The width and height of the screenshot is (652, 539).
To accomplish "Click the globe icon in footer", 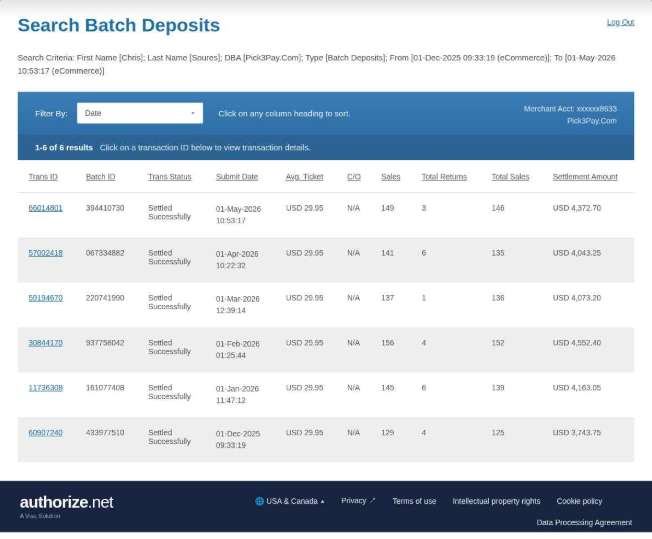I will 259,501.
